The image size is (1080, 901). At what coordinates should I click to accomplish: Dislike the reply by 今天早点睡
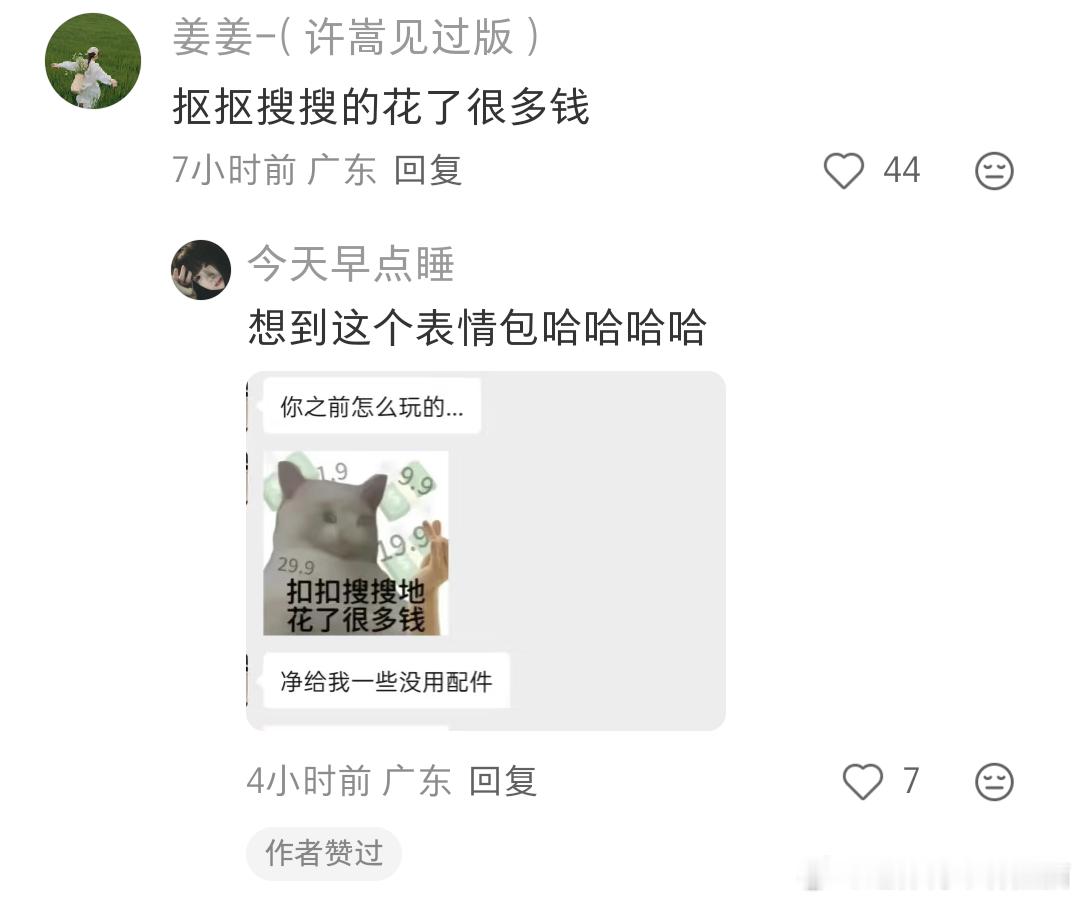(994, 781)
